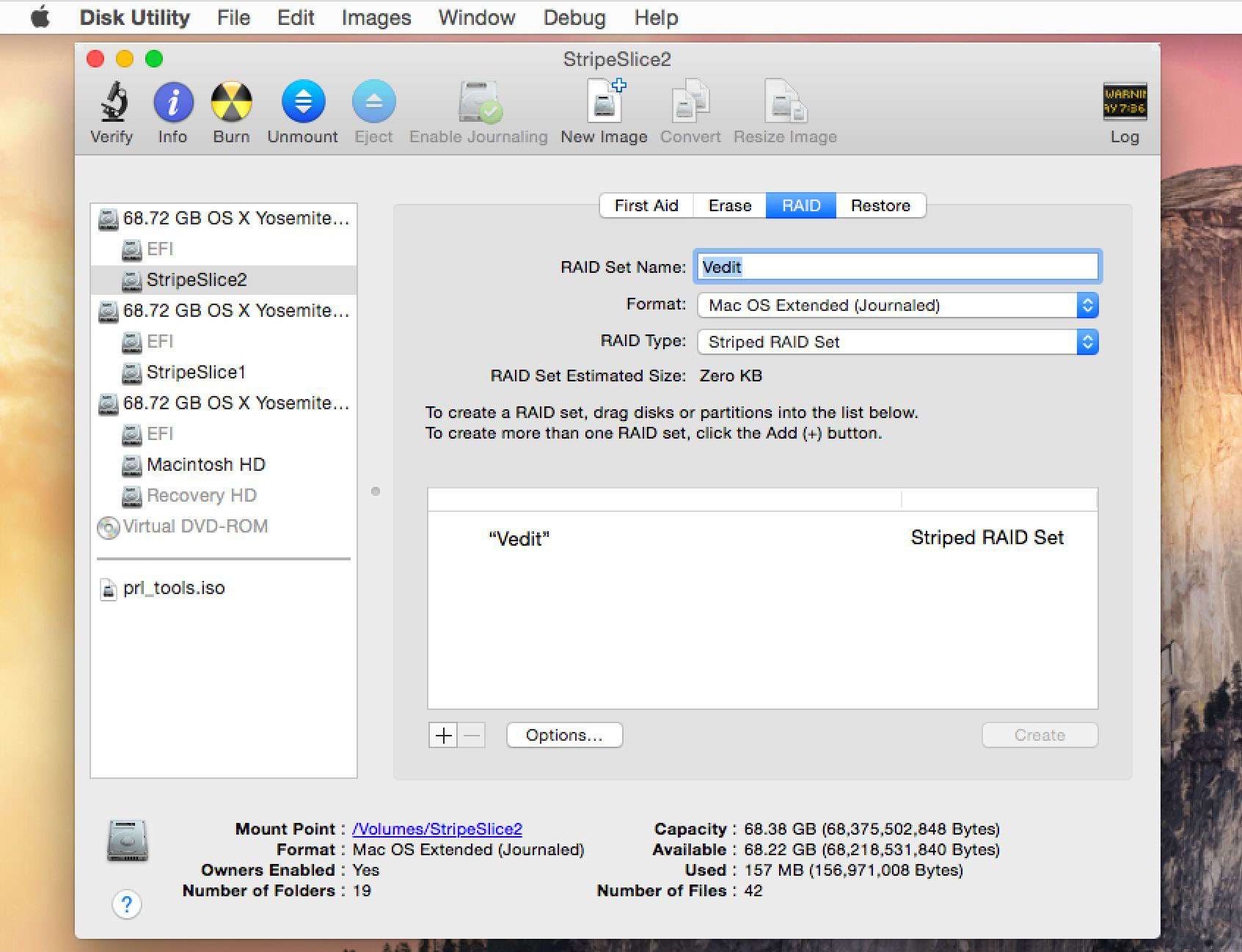Viewport: 1242px width, 952px height.
Task: Open the File menu
Action: (233, 17)
